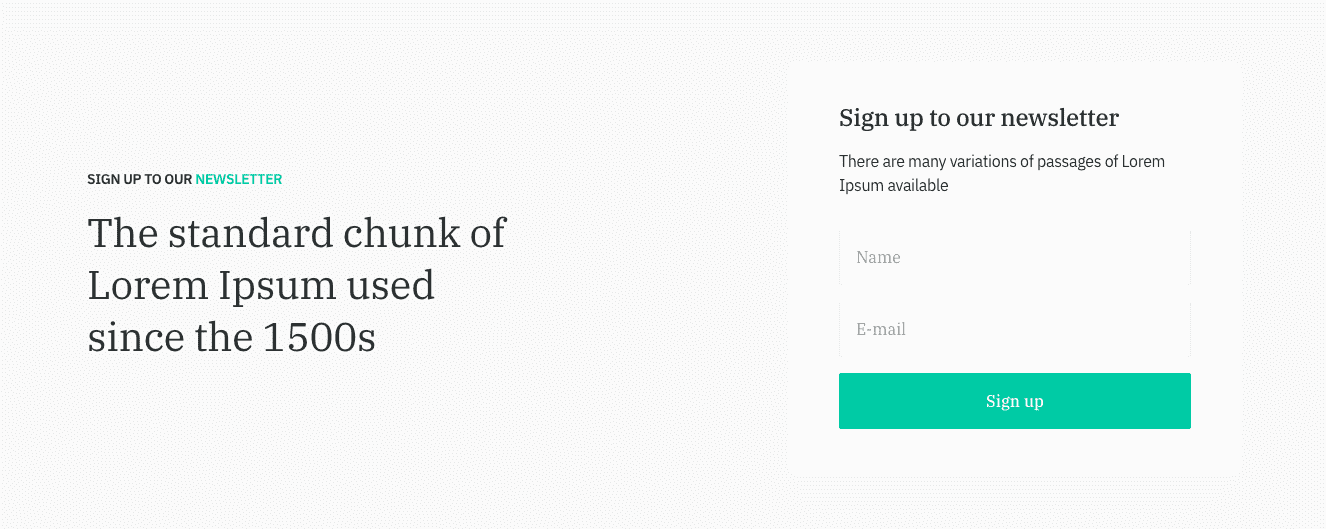This screenshot has width=1326, height=529.
Task: Click the word "used" in the headline
Action: tap(390, 286)
